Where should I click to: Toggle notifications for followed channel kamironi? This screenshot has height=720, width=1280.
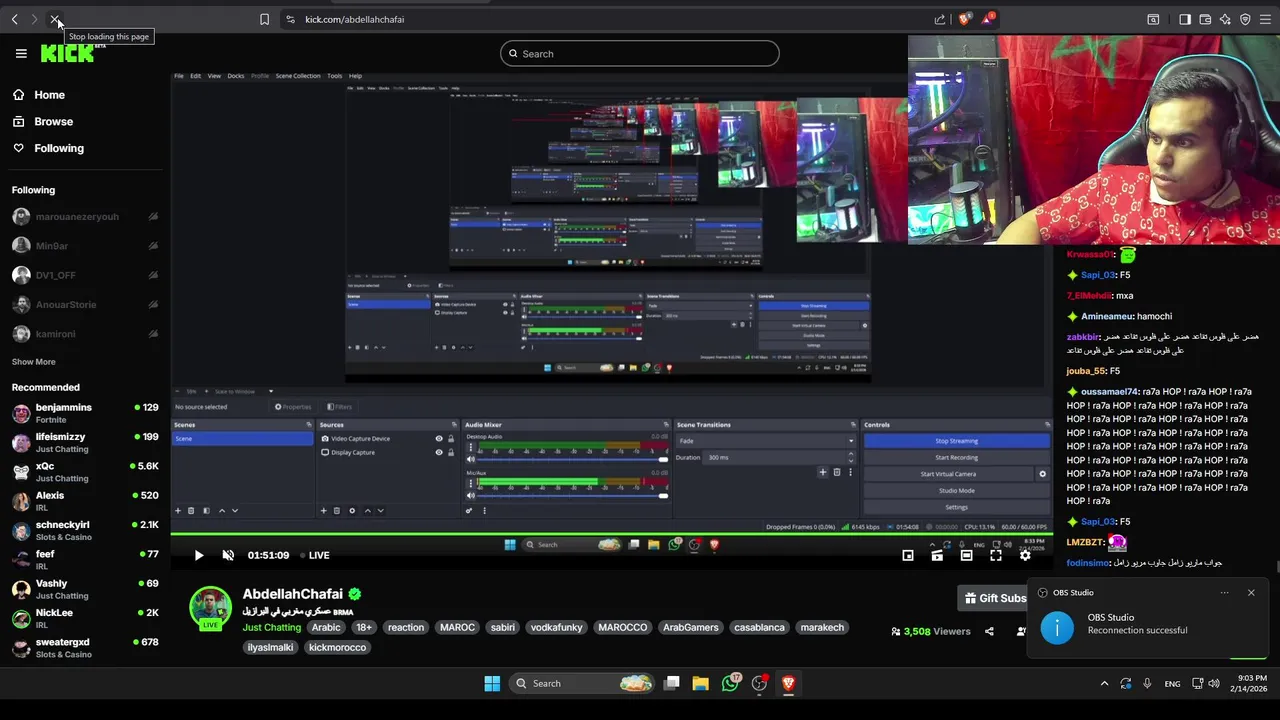point(153,334)
